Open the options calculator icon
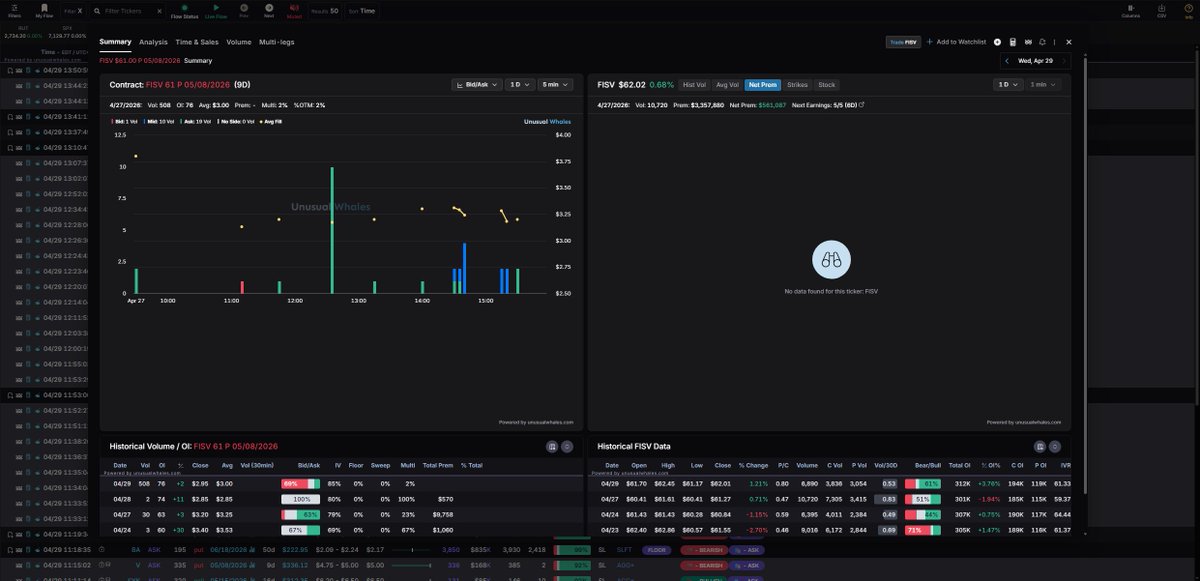Image resolution: width=1200 pixels, height=581 pixels. pos(1013,42)
